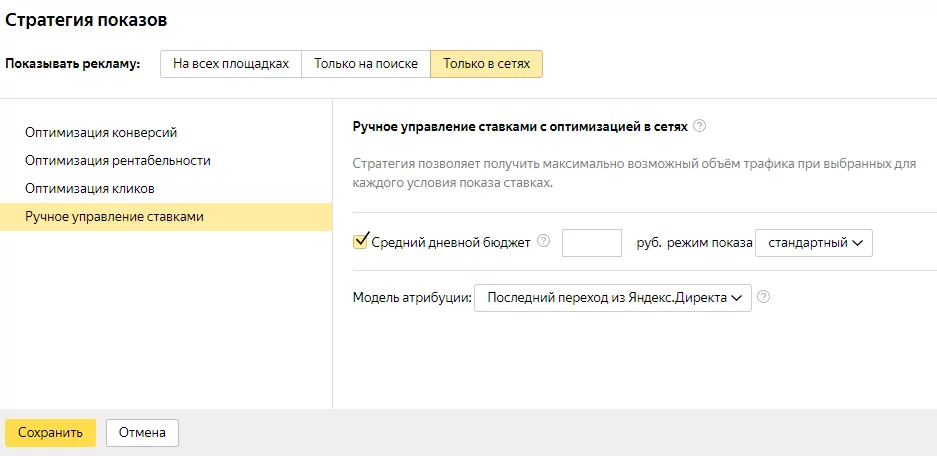Select Только на поиске option
The width and height of the screenshot is (937, 456).
[x=366, y=64]
